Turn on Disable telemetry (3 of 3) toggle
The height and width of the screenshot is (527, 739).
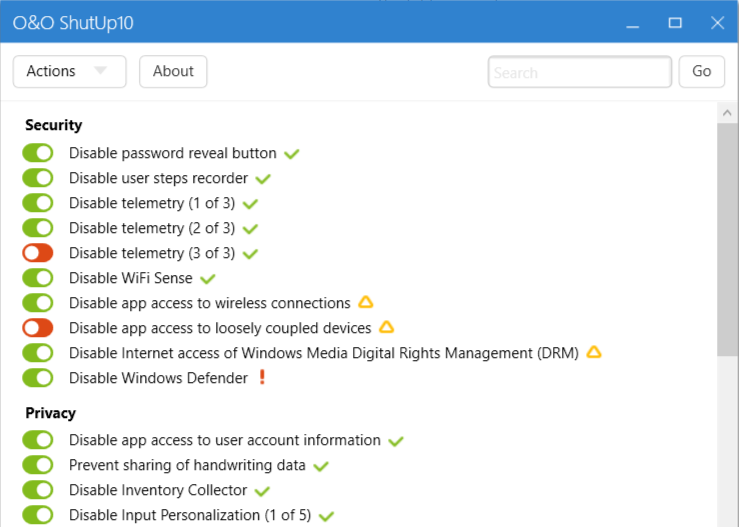(38, 253)
